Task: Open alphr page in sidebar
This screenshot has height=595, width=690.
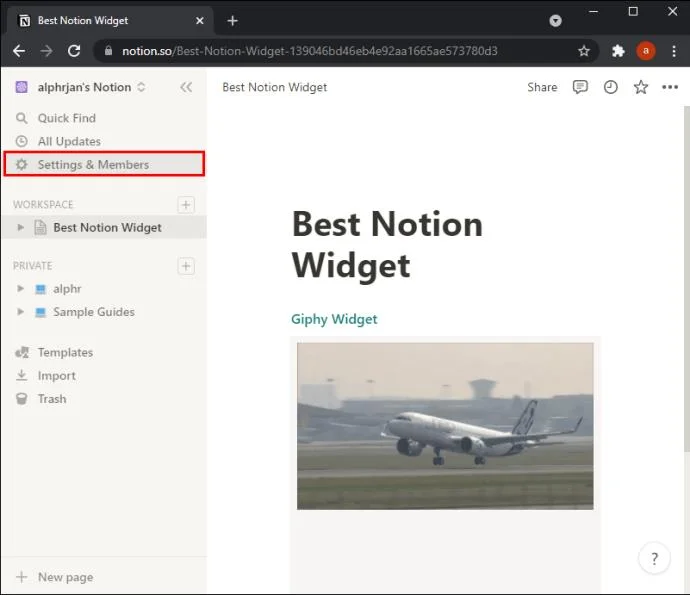Action: (x=104, y=289)
